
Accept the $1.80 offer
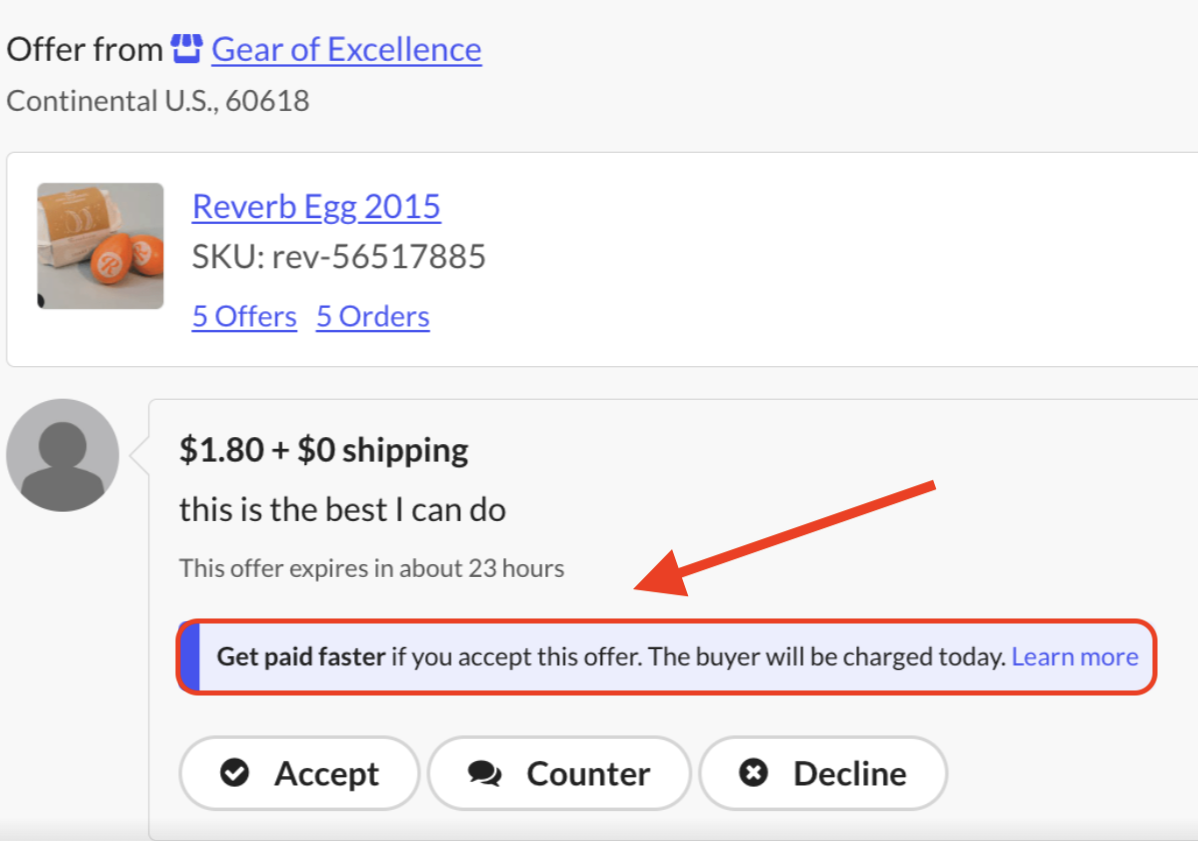(x=299, y=773)
